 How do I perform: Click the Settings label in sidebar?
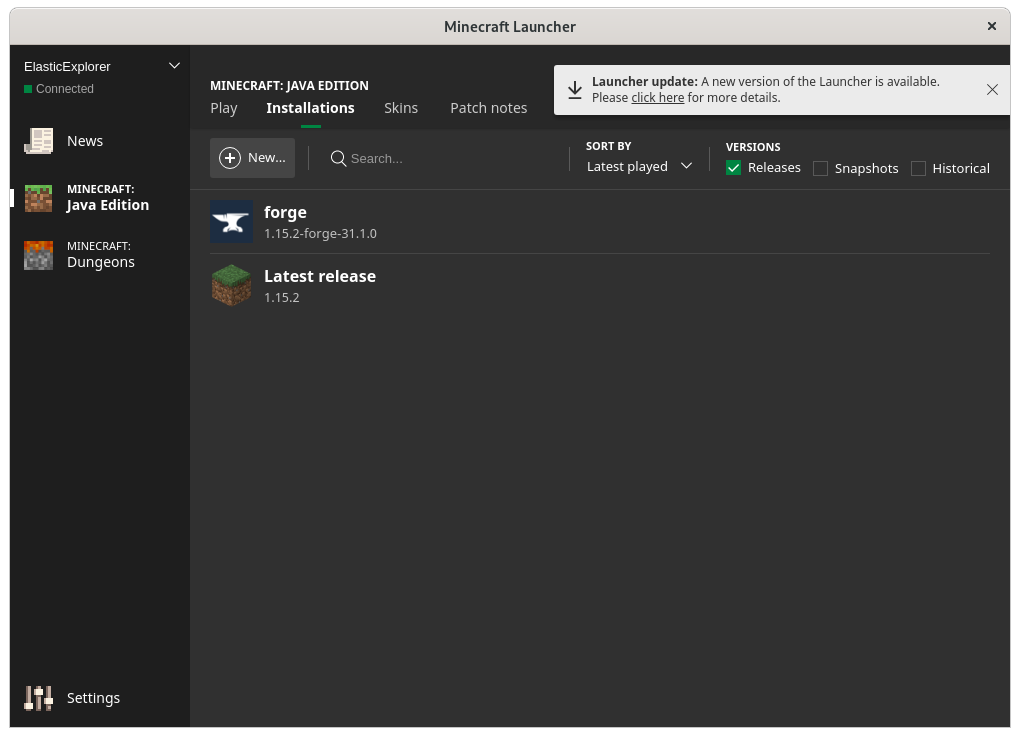point(94,698)
